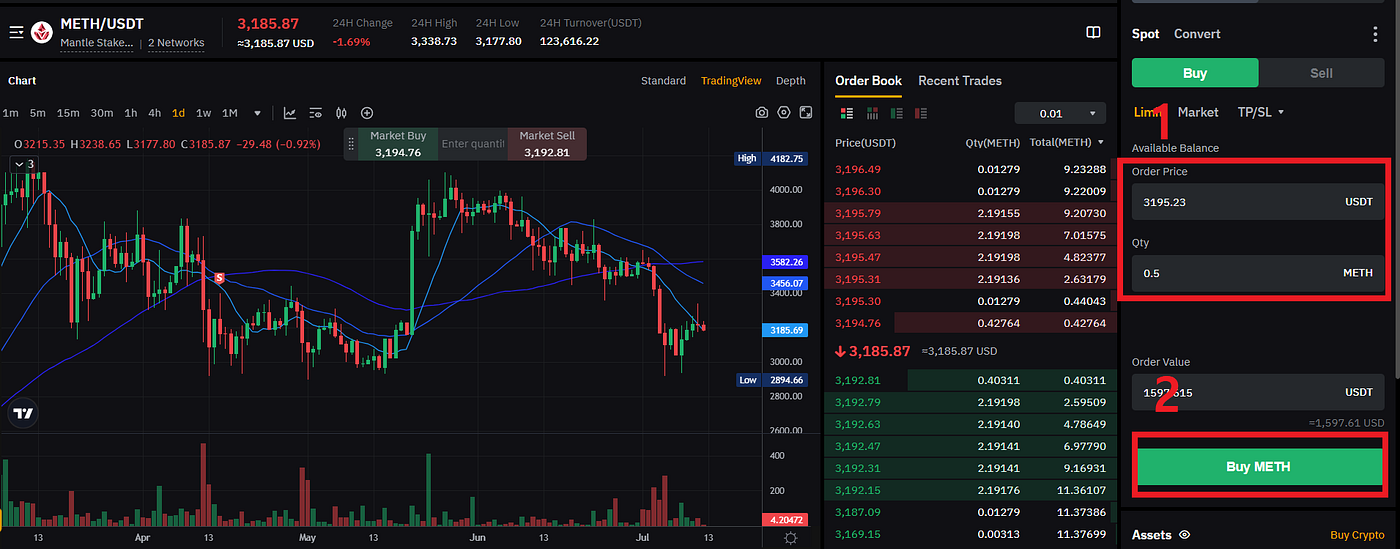1400x549 pixels.
Task: Switch order book to vertical columns view
Action: [x=872, y=113]
